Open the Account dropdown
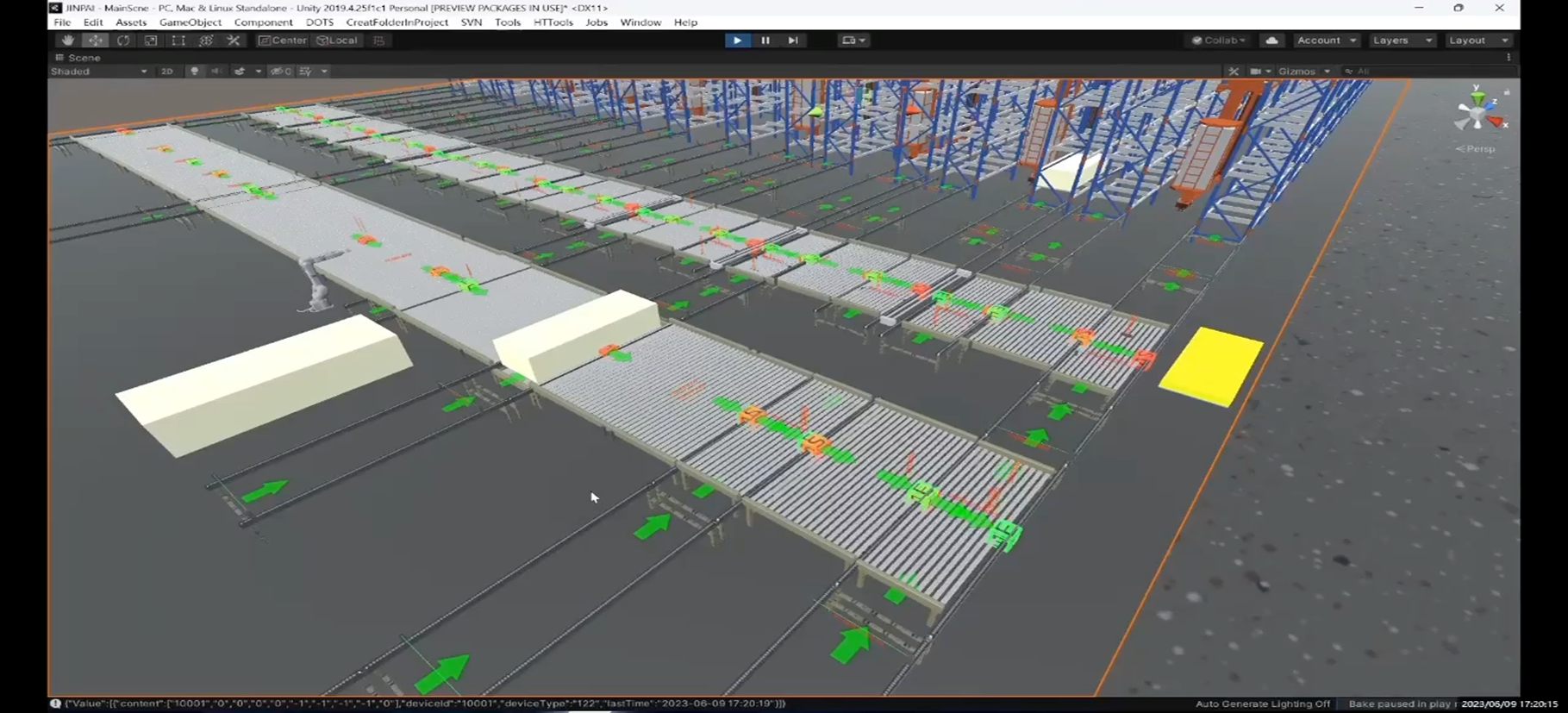The image size is (1568, 713). click(x=1327, y=41)
